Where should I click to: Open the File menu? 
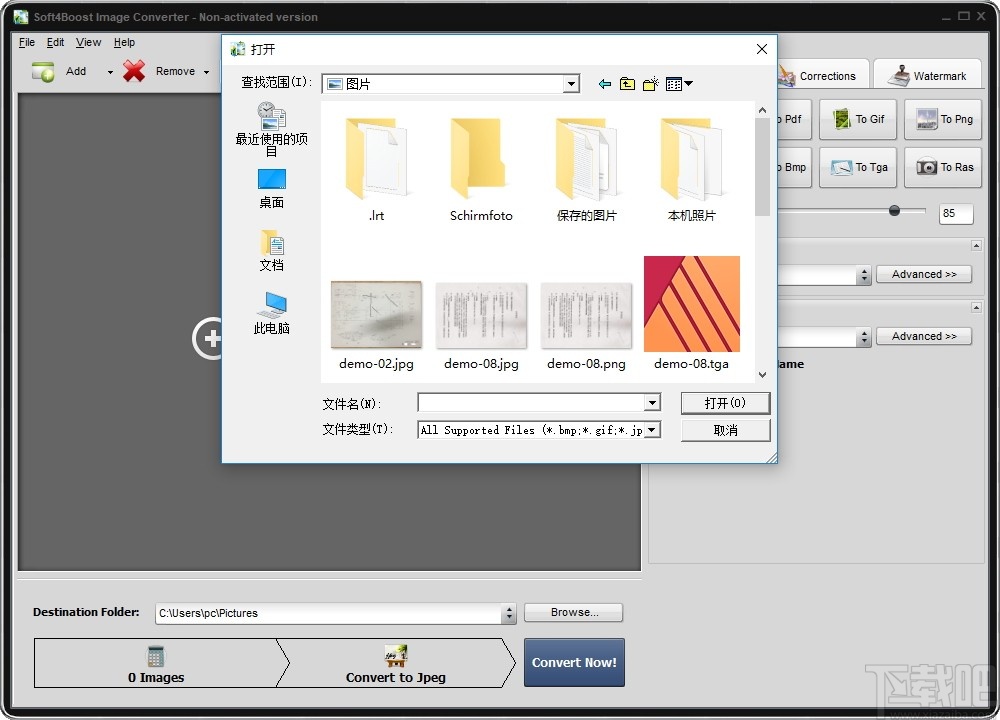click(x=26, y=42)
